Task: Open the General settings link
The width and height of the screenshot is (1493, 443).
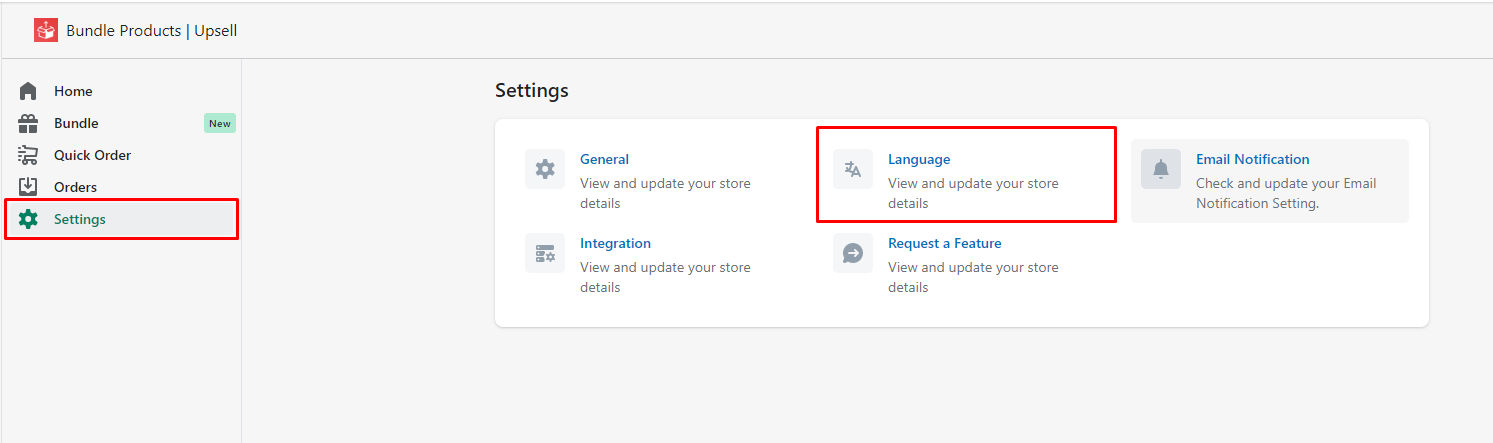Action: click(604, 159)
